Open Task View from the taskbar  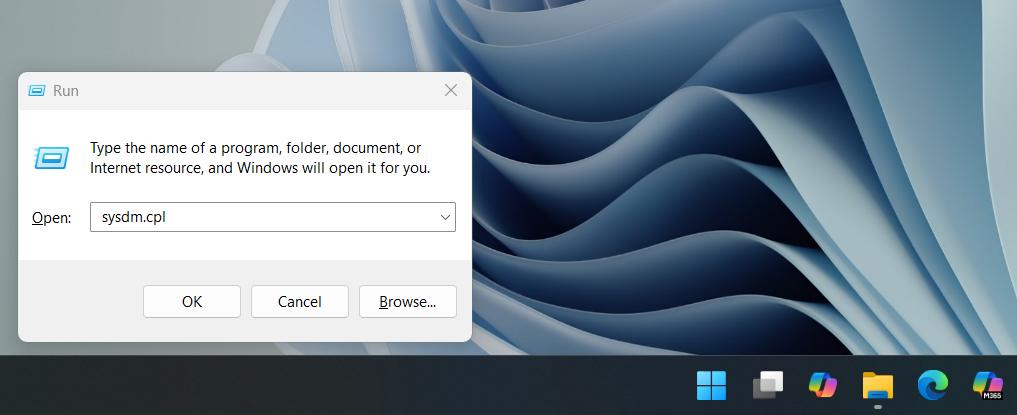pyautogui.click(x=767, y=386)
